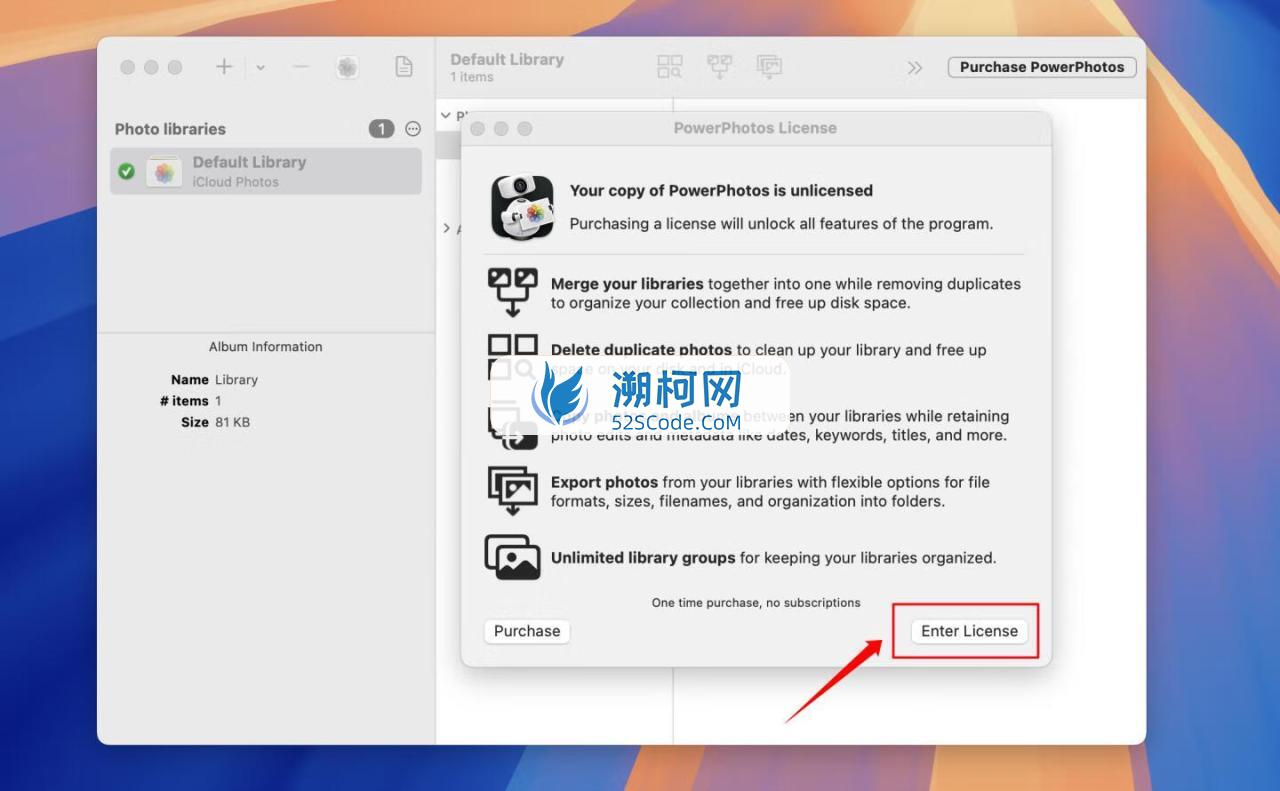
Task: Click the find duplicates toolbar icon
Action: (669, 67)
